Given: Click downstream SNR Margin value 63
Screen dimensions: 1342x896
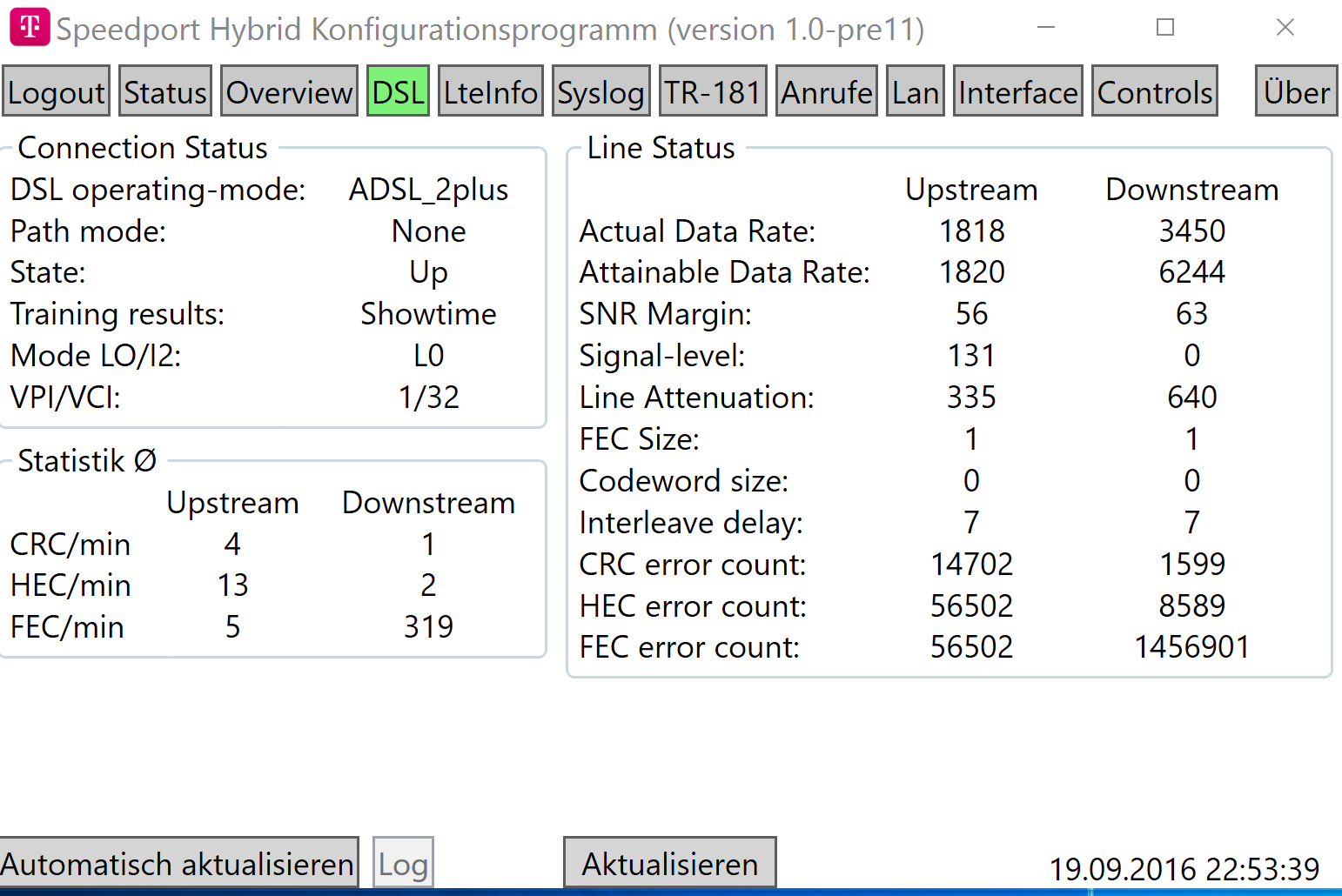Looking at the screenshot, I should click(1191, 314).
